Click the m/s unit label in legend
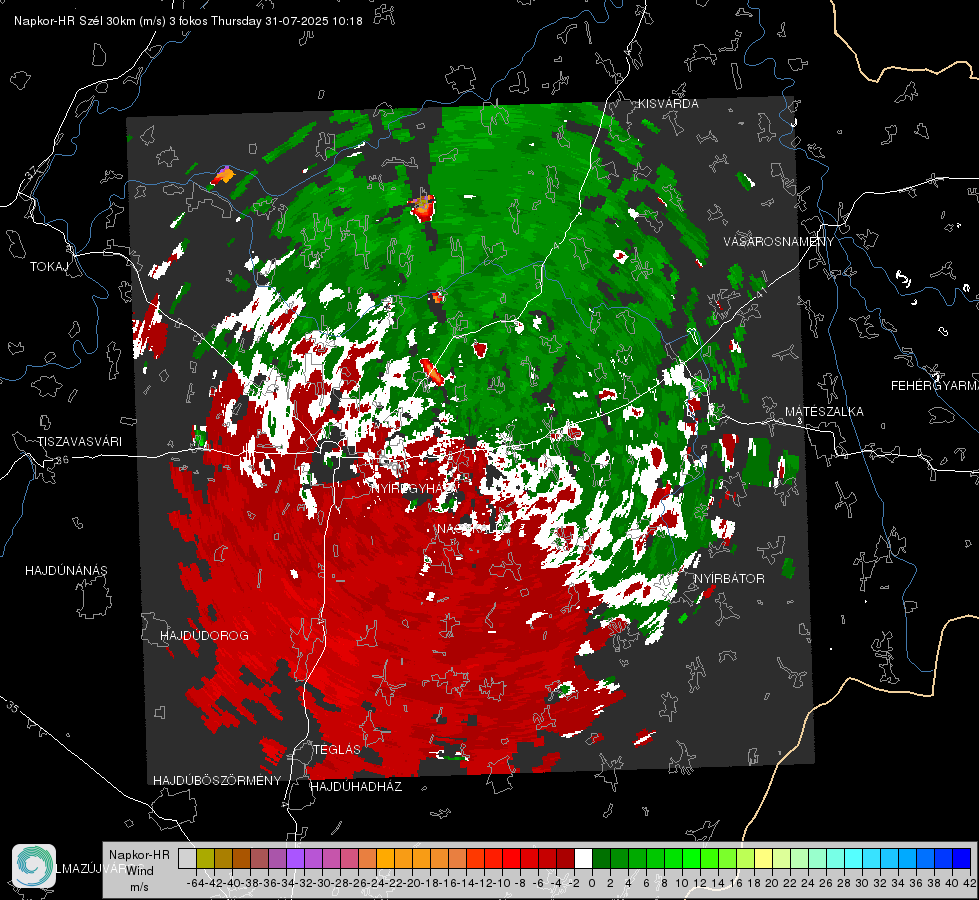979x900 pixels. pyautogui.click(x=139, y=887)
